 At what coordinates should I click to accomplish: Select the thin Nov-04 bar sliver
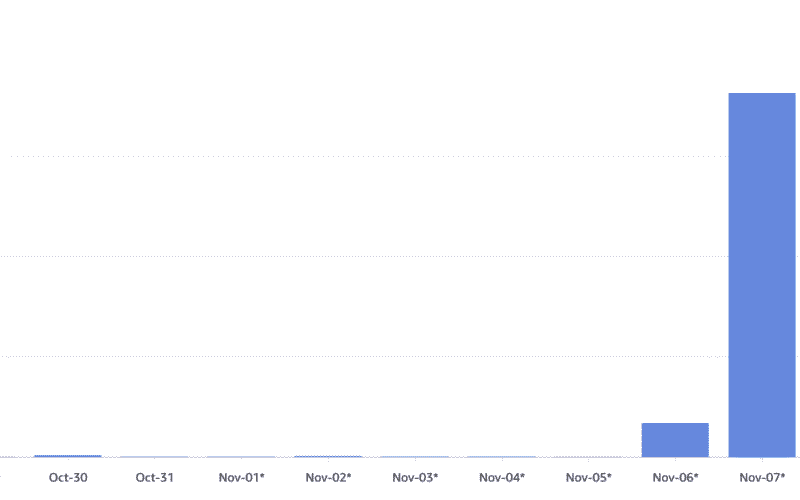[501, 457]
